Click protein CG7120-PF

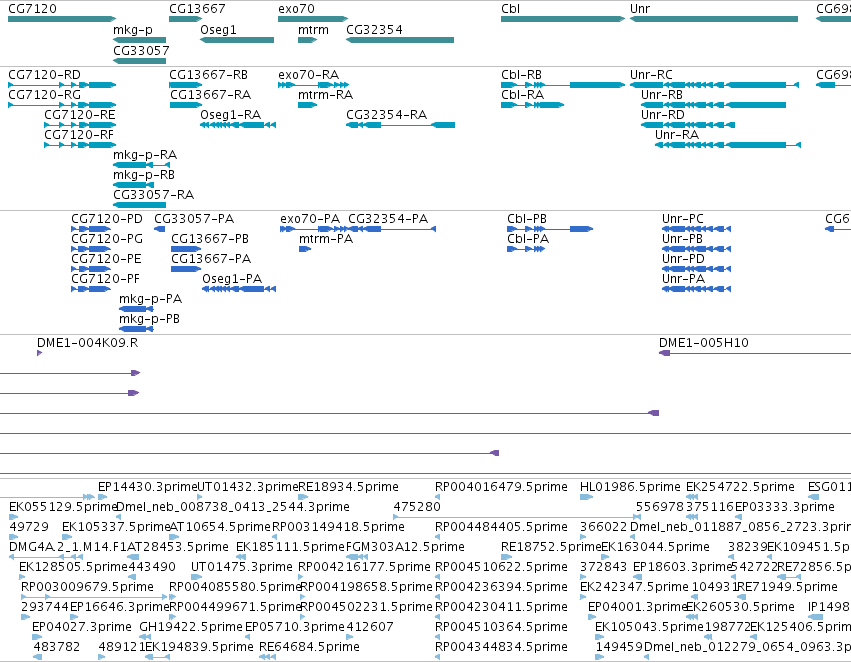pos(91,289)
